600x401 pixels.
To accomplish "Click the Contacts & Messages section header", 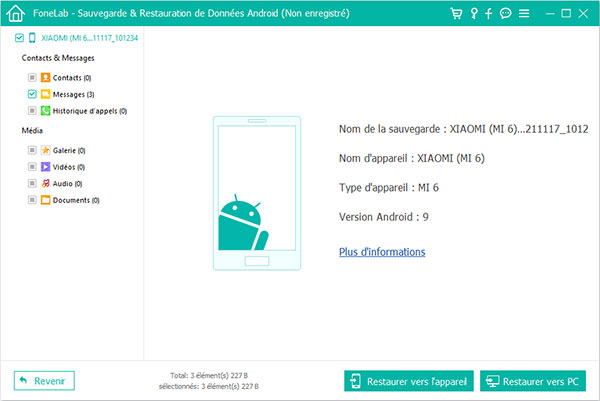I will [58, 58].
